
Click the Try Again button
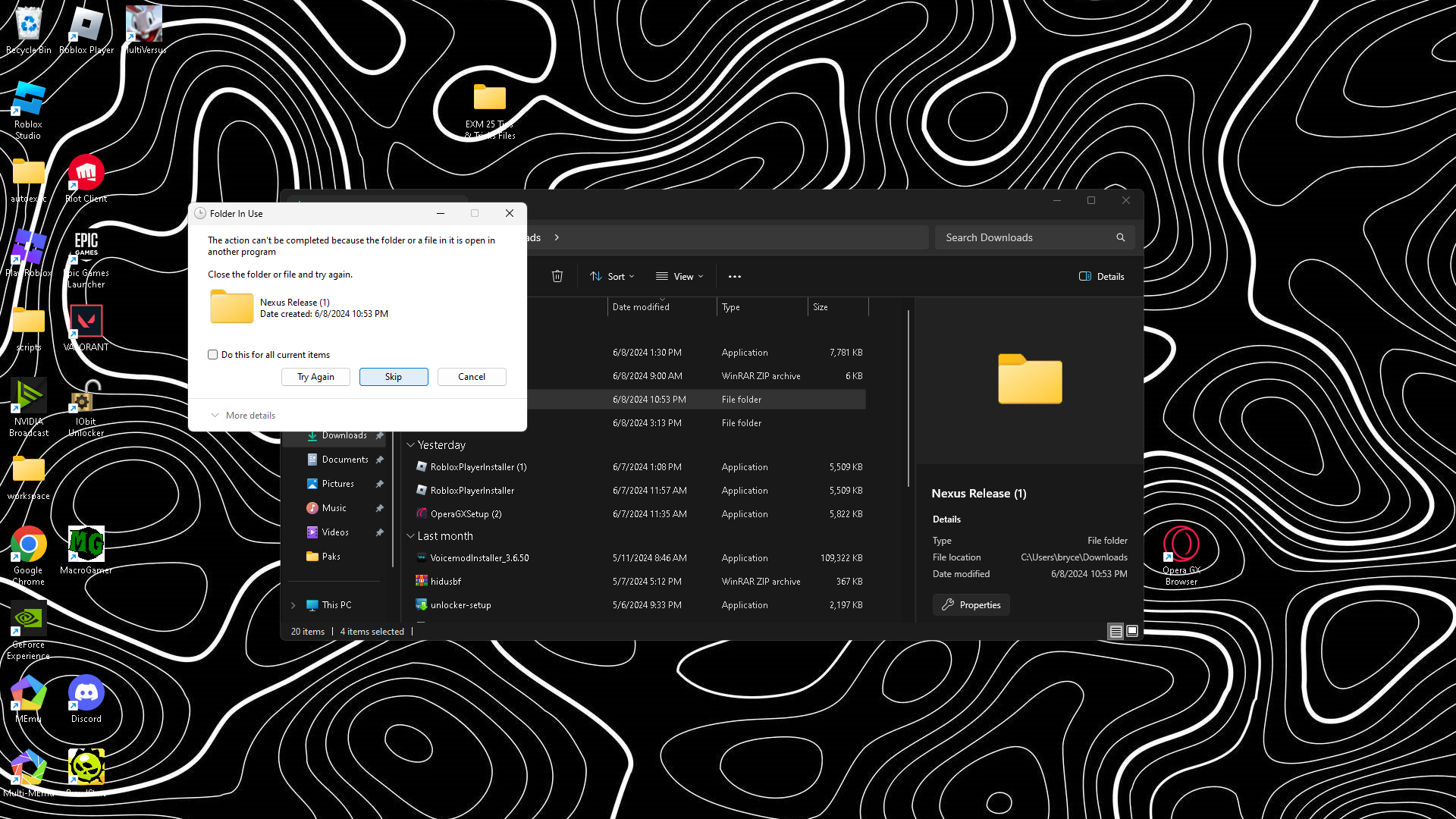315,377
